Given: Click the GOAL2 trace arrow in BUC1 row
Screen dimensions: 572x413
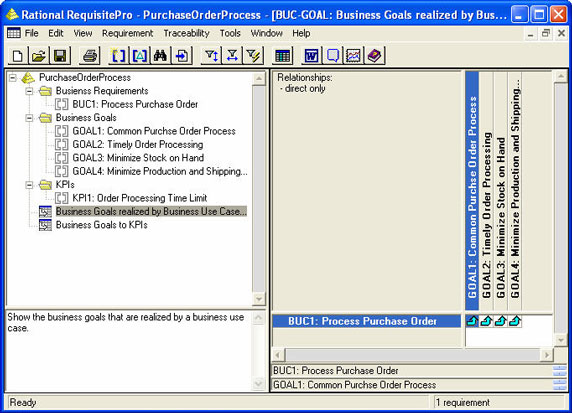Looking at the screenshot, I should (x=486, y=321).
